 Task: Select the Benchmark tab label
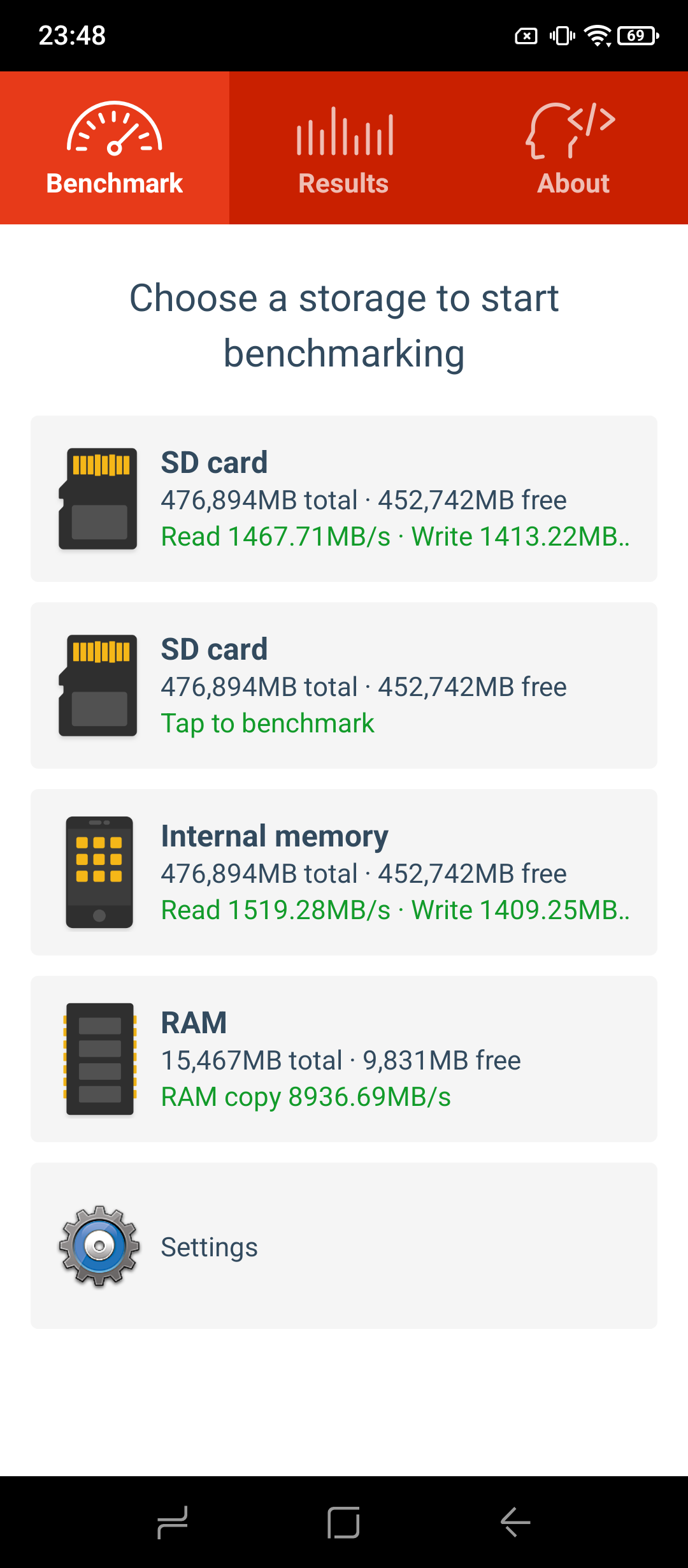point(115,184)
